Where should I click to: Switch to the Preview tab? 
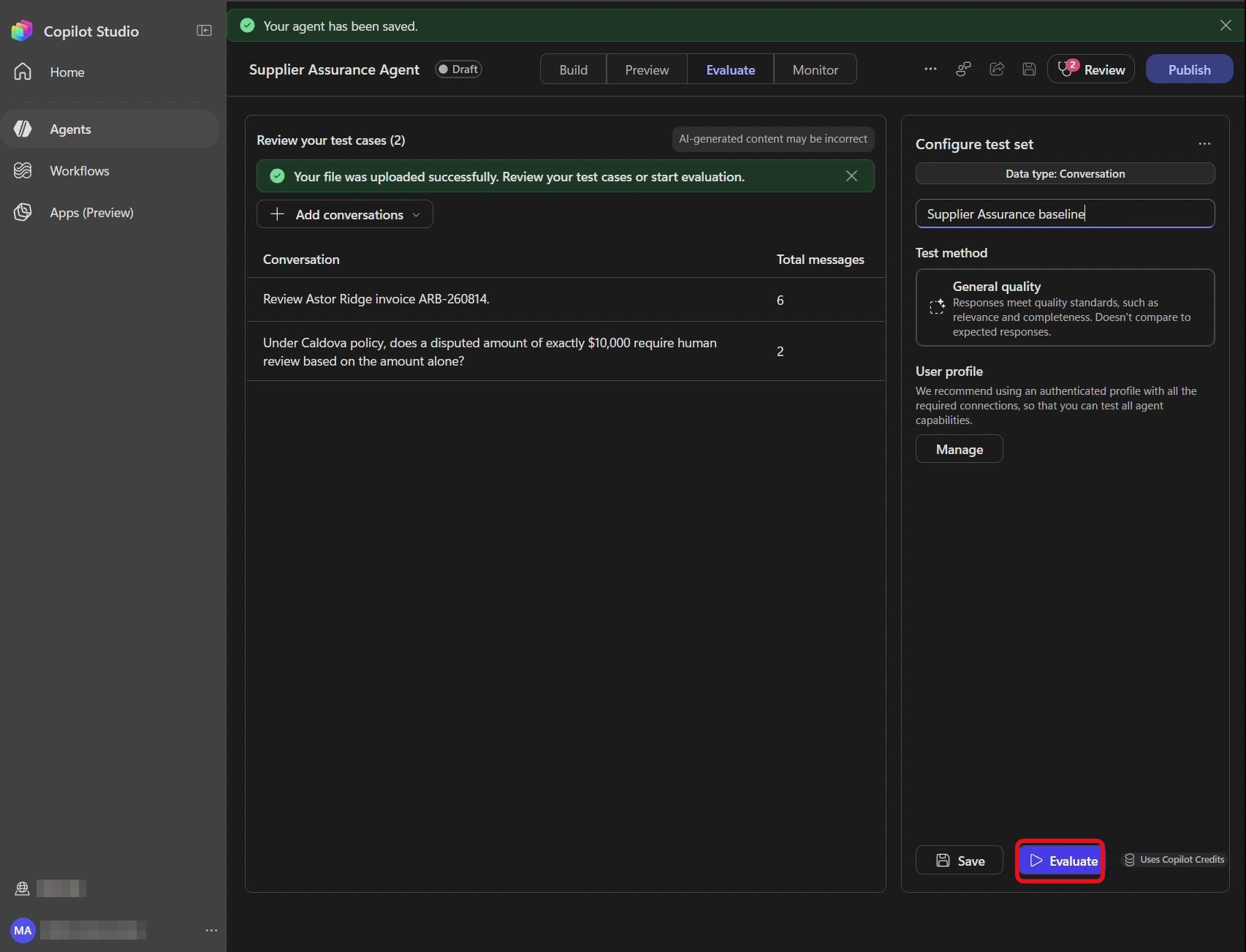click(646, 69)
